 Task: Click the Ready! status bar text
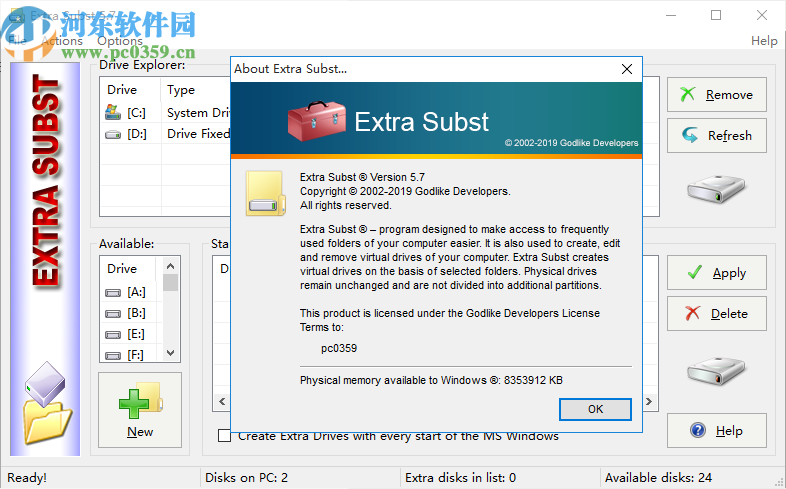coord(27,478)
